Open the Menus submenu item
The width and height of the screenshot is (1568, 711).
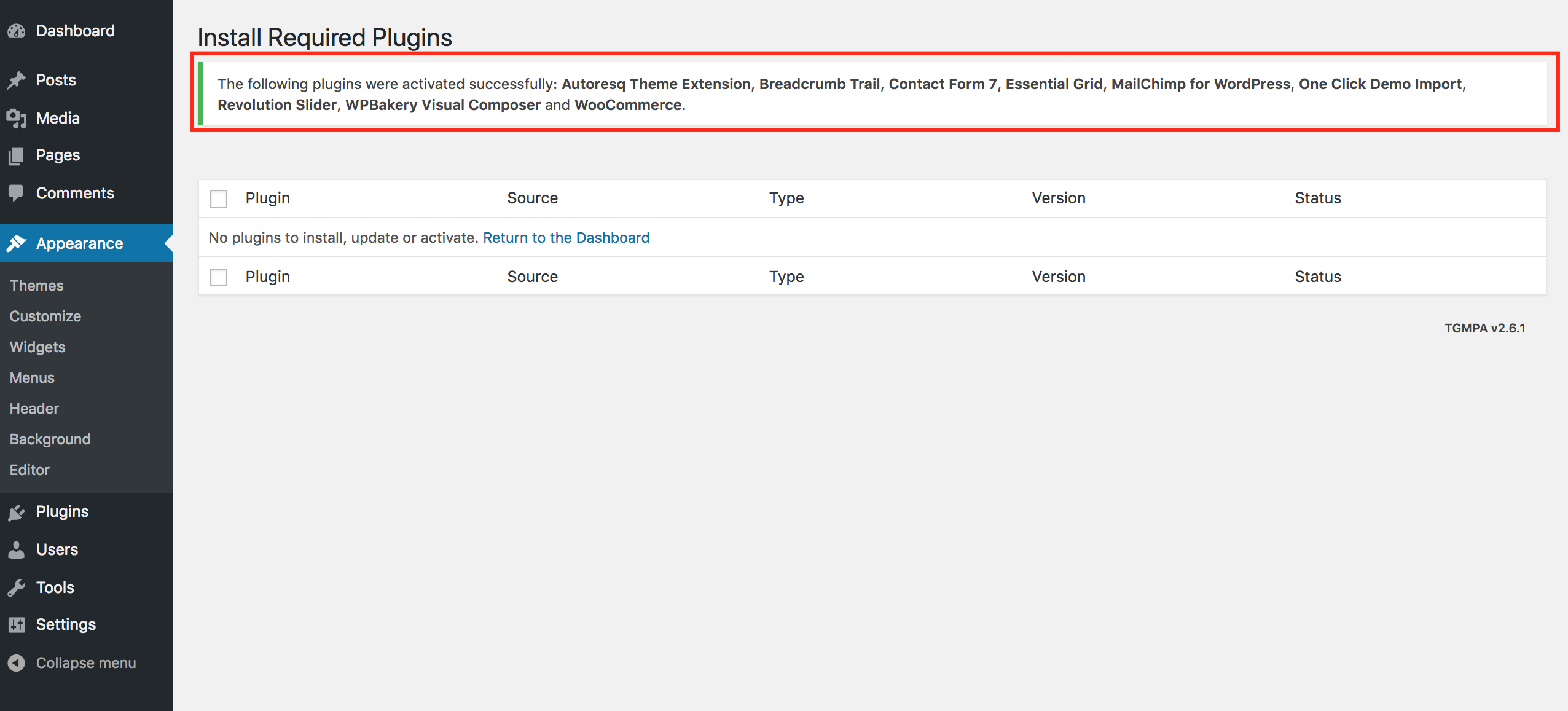pos(32,378)
